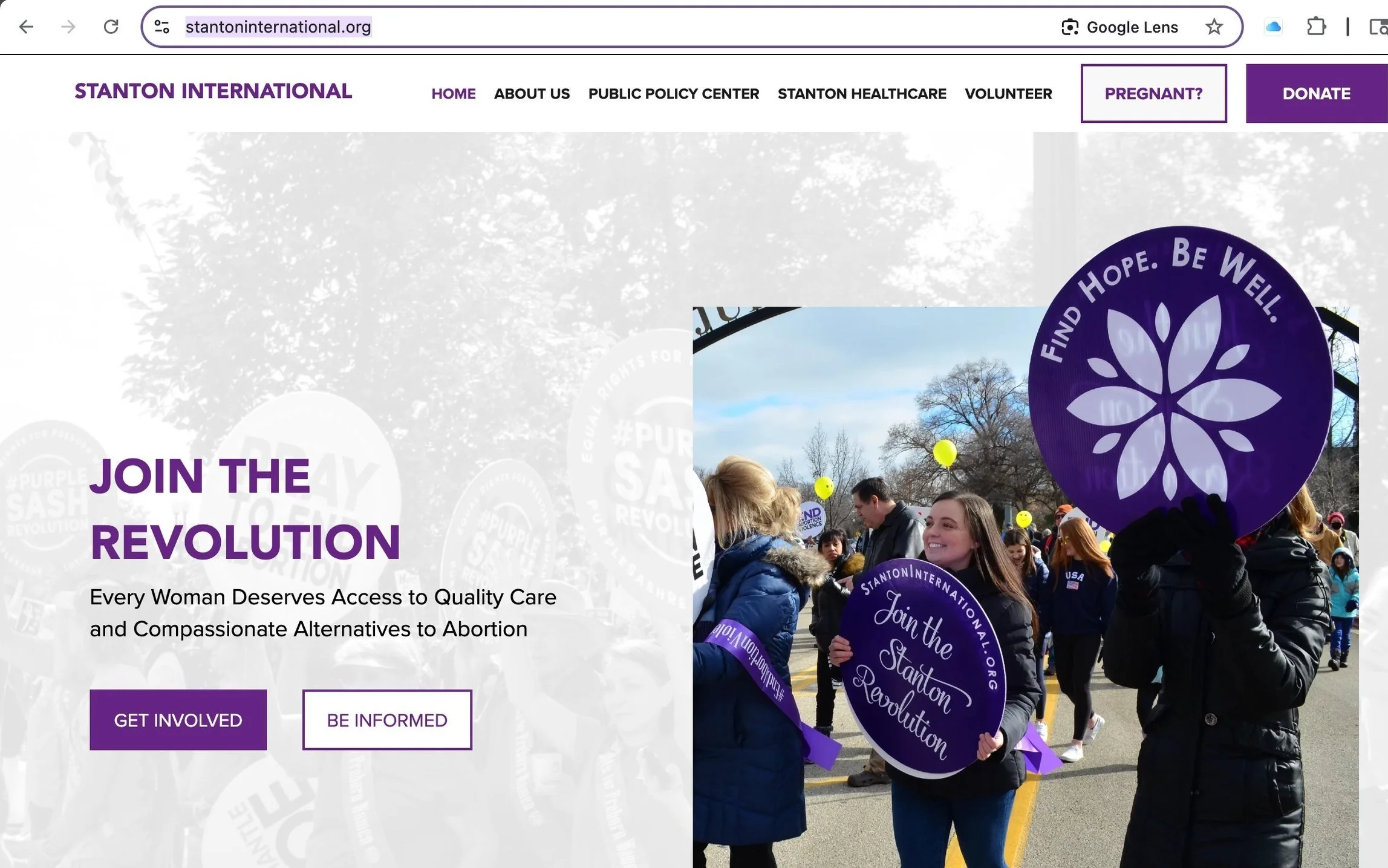Open the ABOUT US menu item
The image size is (1388, 868).
coord(532,94)
